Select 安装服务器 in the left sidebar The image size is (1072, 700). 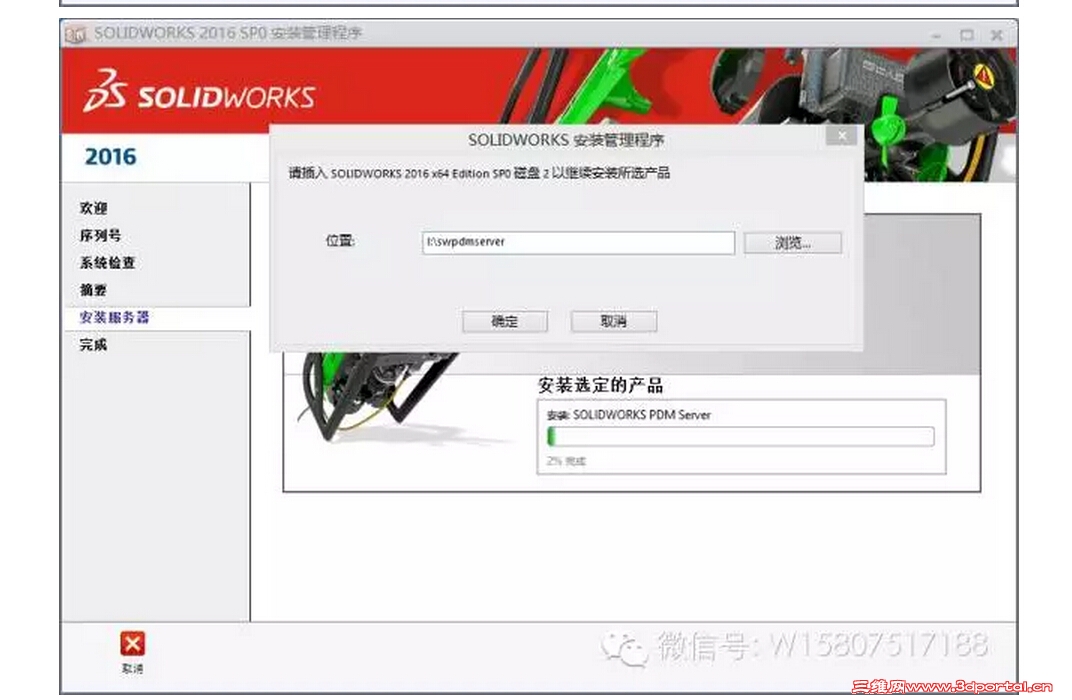103,317
